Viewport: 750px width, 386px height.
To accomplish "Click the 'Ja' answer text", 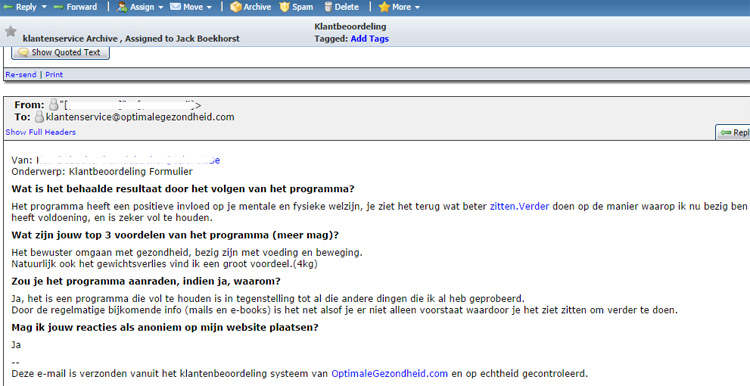I will pos(16,345).
